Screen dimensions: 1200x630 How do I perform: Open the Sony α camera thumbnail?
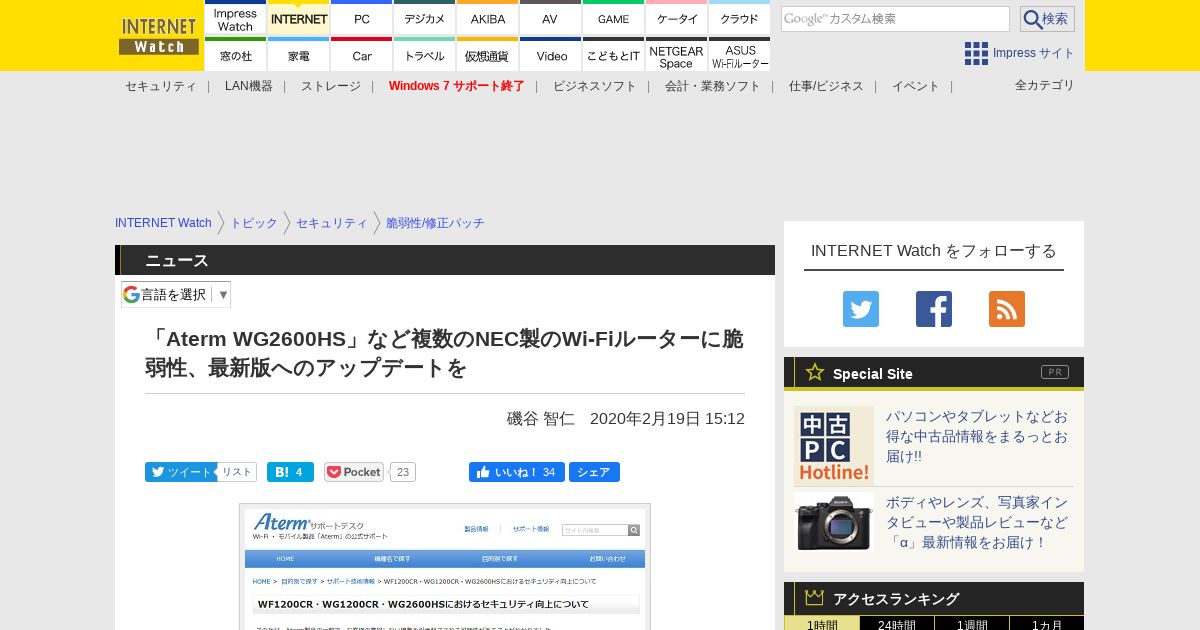pyautogui.click(x=834, y=522)
